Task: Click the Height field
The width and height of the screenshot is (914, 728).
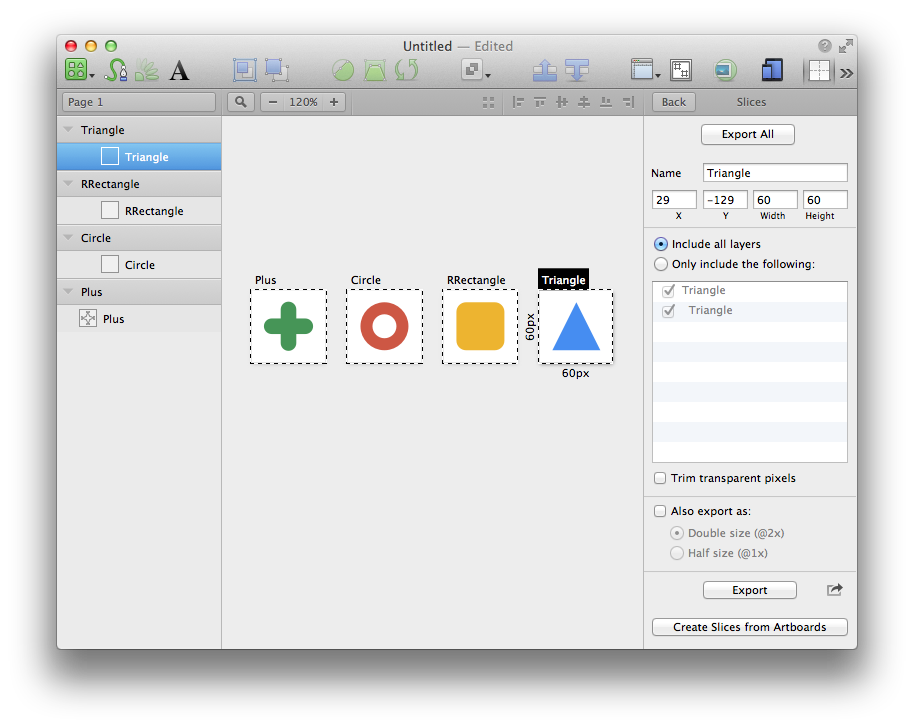Action: click(x=825, y=199)
